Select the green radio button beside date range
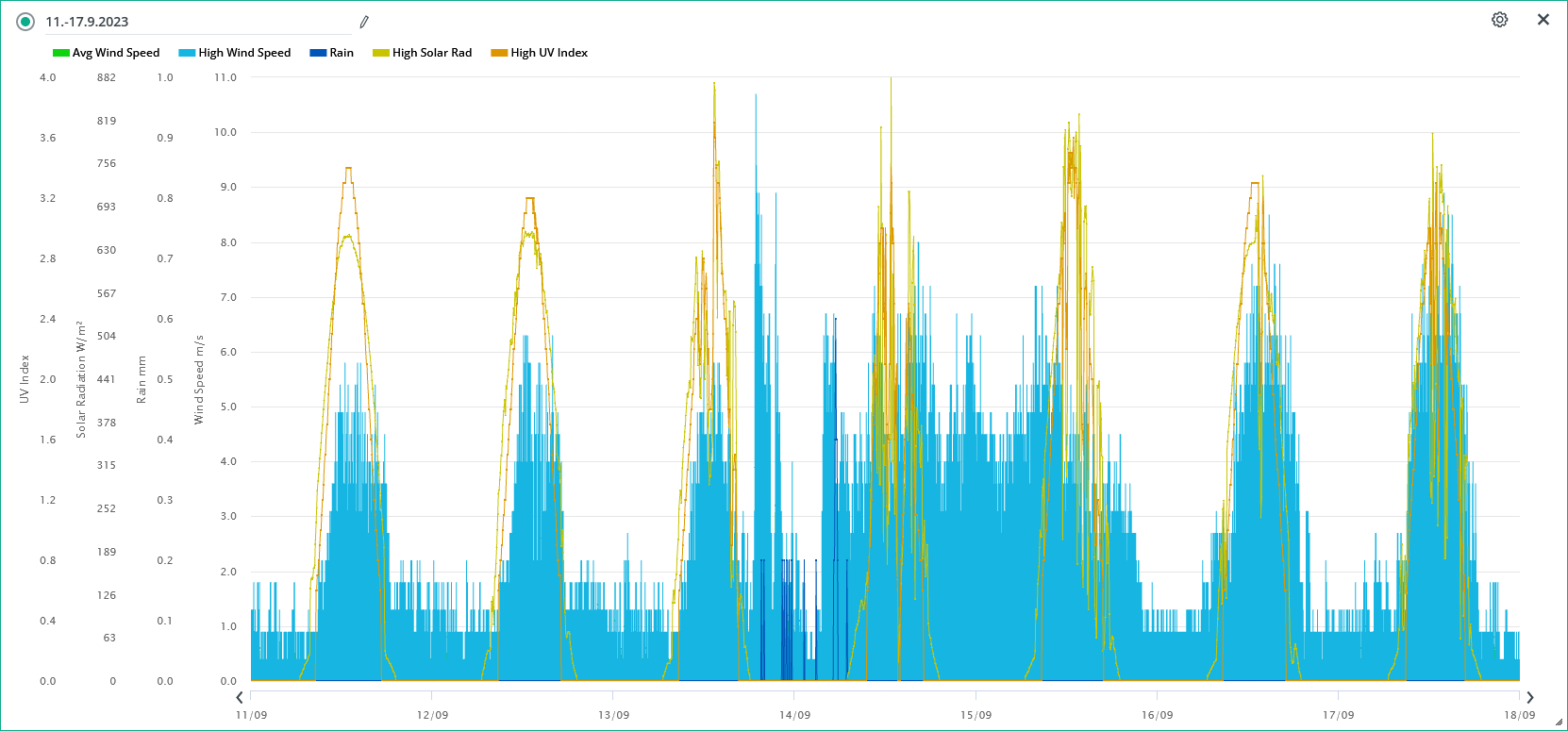The width and height of the screenshot is (1568, 731). click(x=25, y=22)
